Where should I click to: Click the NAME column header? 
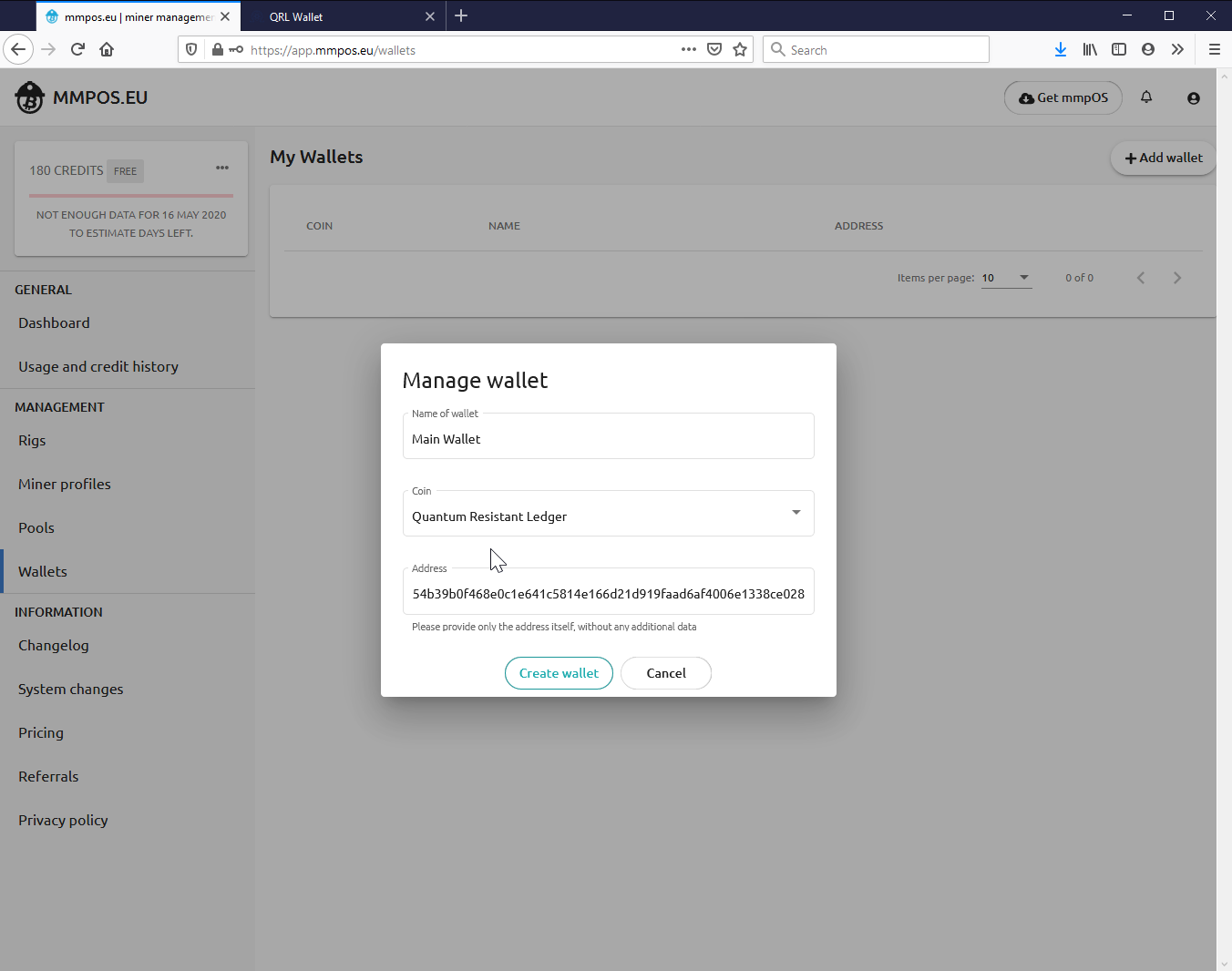[504, 226]
